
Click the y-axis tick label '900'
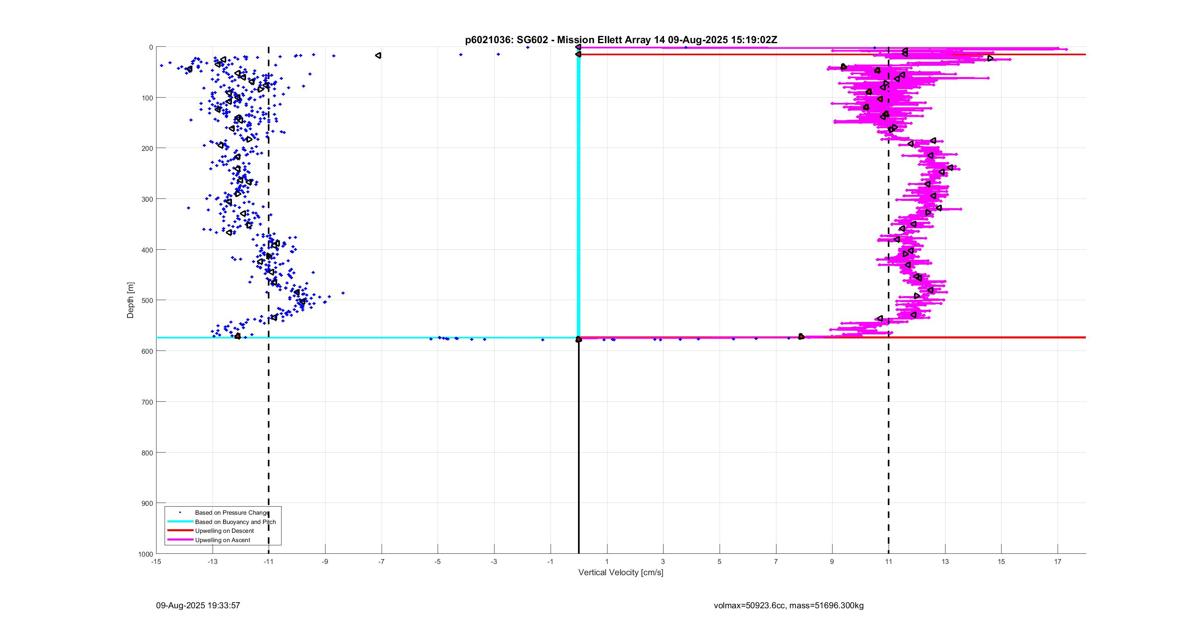pos(146,503)
